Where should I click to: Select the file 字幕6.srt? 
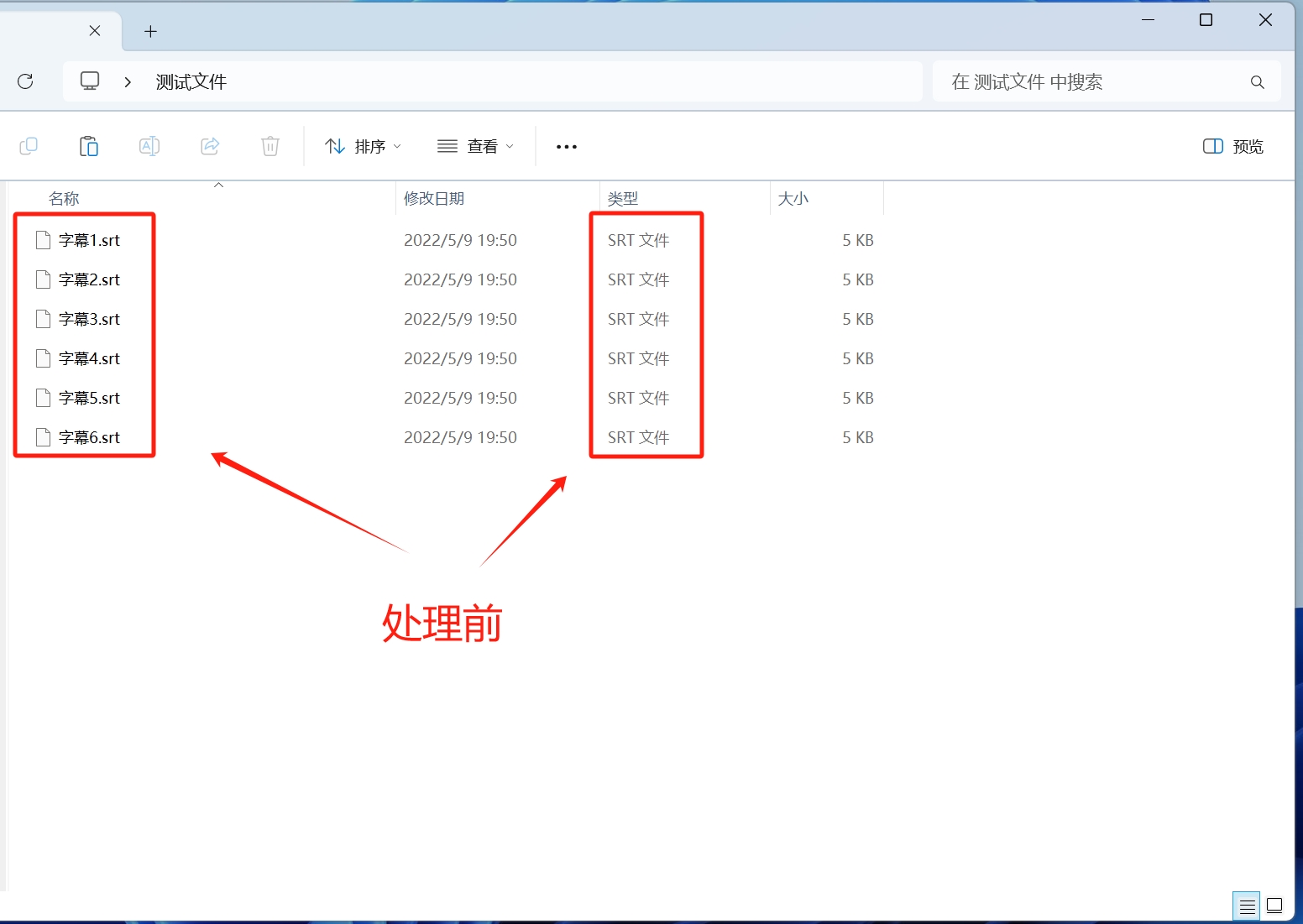pyautogui.click(x=89, y=437)
